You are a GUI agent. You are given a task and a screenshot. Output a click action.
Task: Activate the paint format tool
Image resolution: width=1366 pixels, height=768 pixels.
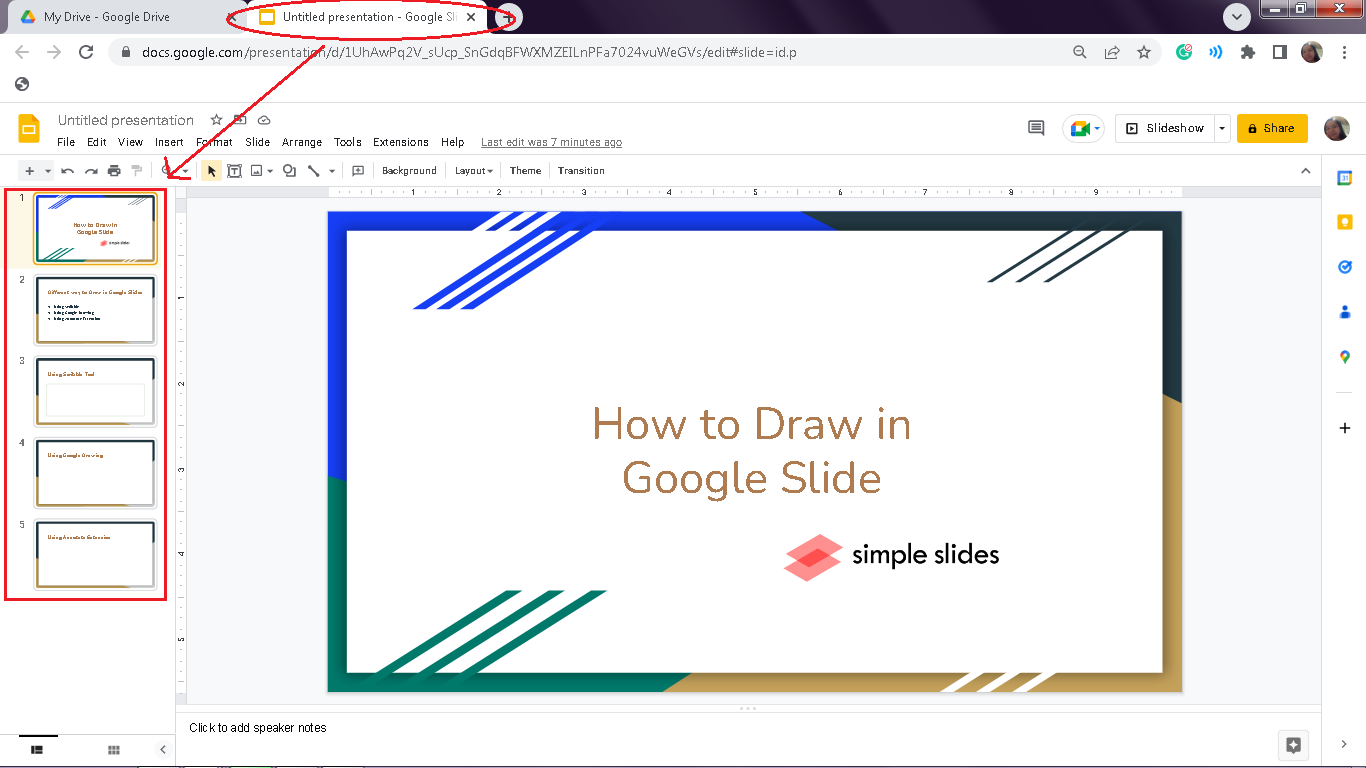137,171
